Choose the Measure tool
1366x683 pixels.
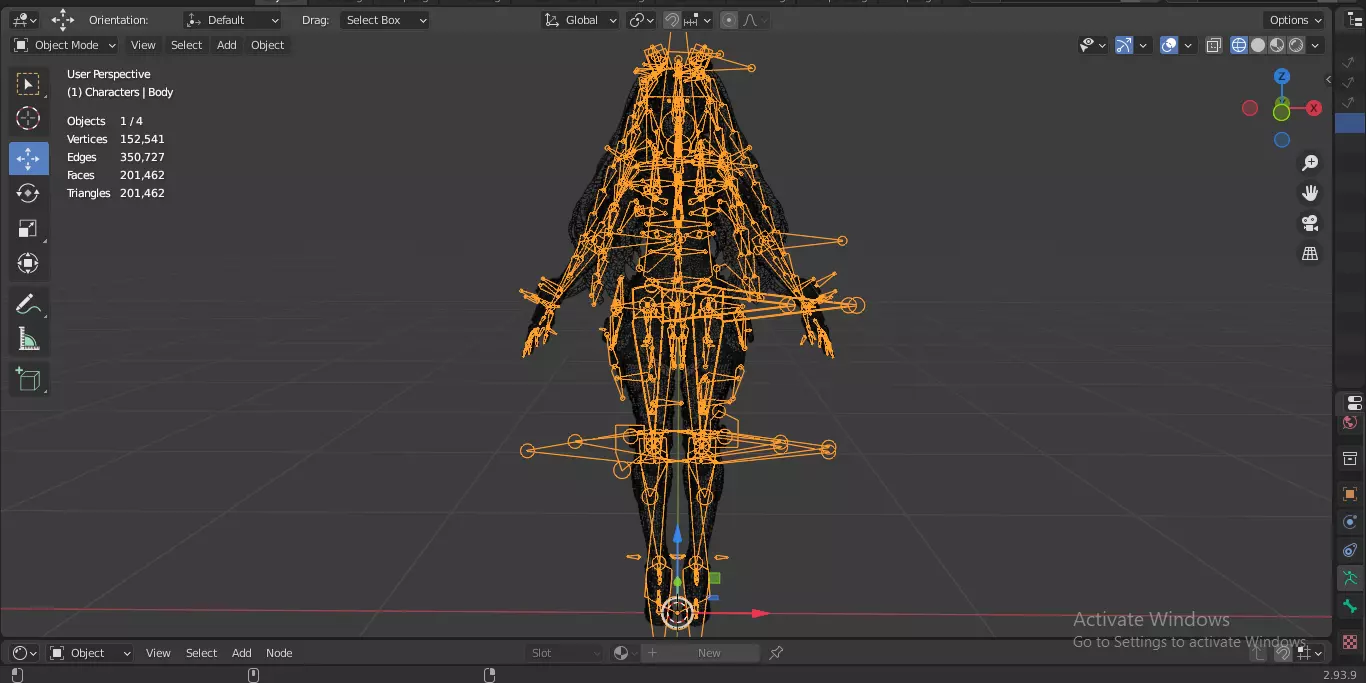tap(28, 340)
